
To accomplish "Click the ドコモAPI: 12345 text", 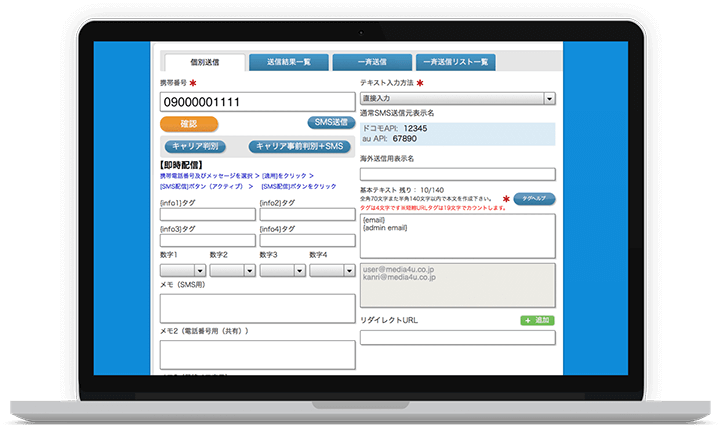I will [395, 129].
